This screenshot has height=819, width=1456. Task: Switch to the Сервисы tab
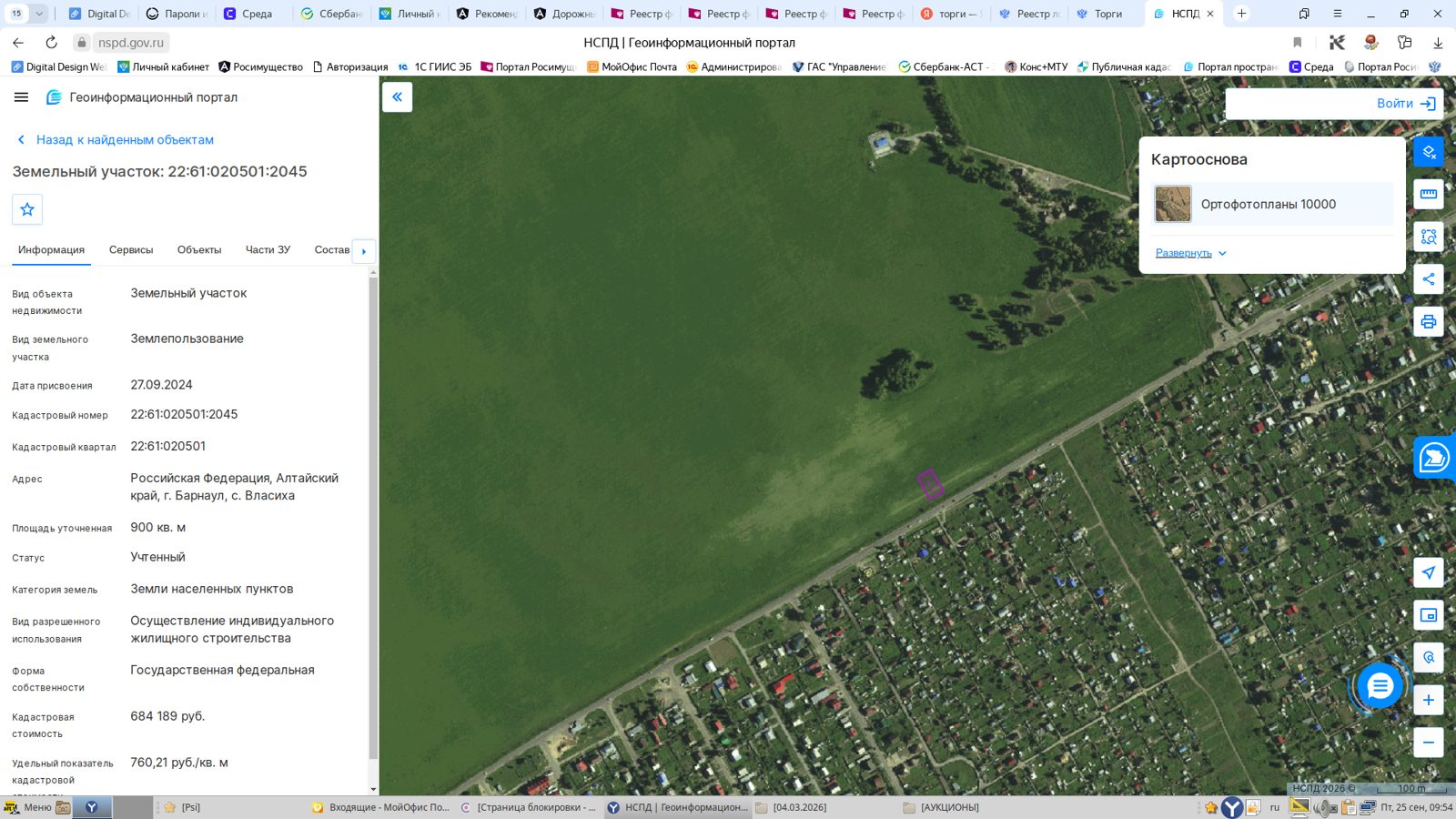131,249
